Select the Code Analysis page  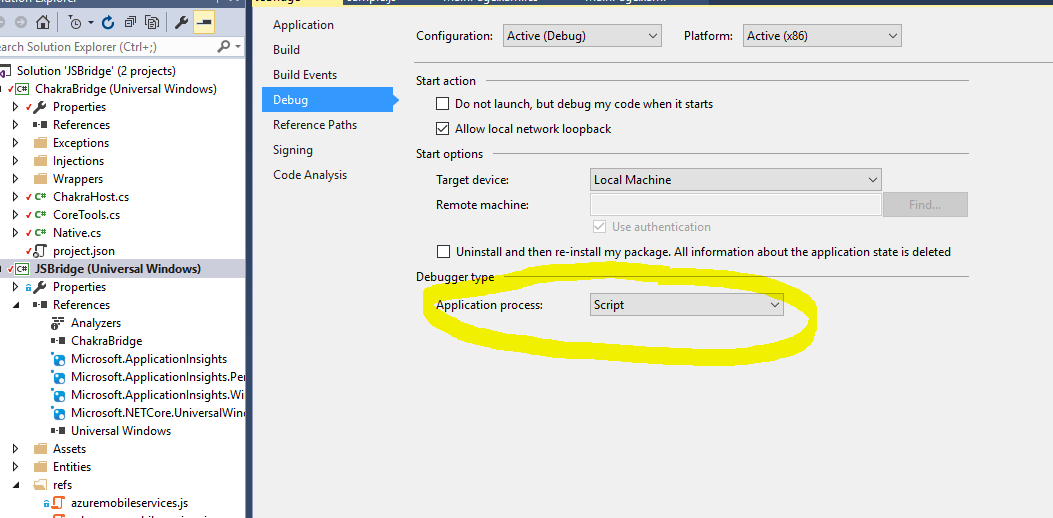coord(310,175)
